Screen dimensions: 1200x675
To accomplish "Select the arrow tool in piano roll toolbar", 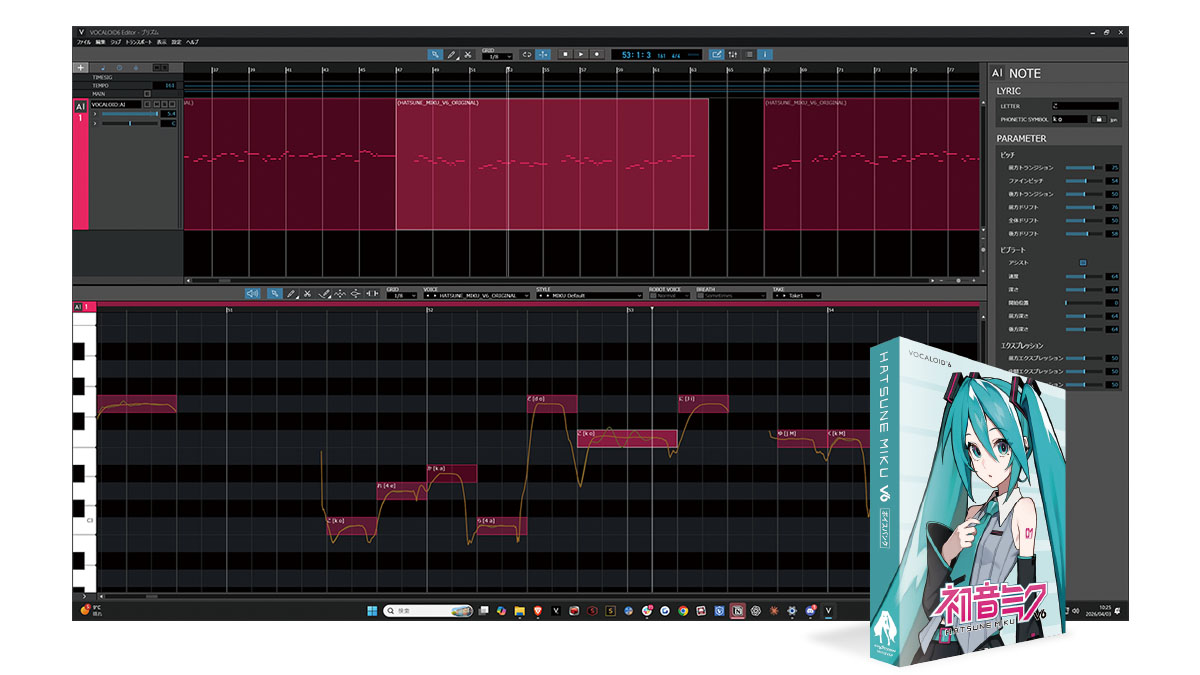I will coord(274,294).
